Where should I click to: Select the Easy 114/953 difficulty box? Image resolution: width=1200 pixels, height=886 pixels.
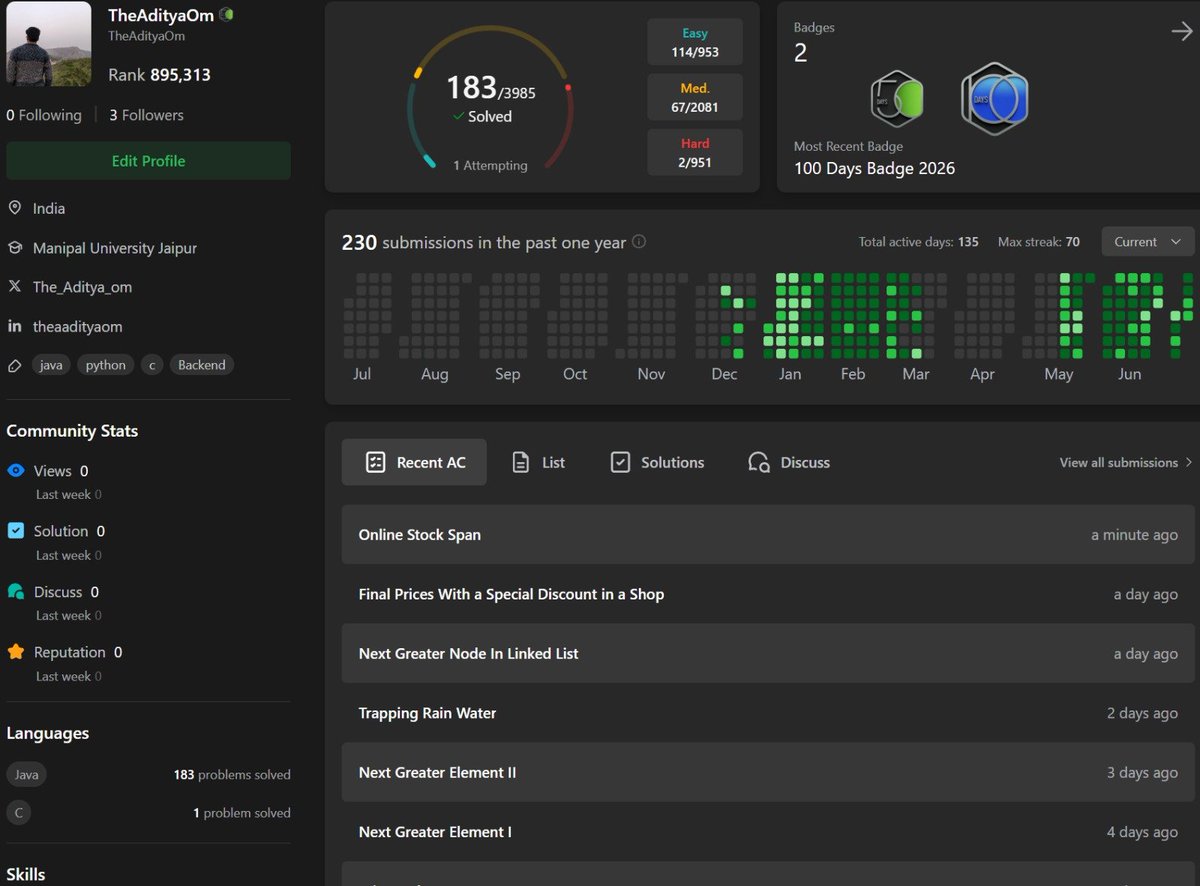pos(695,42)
